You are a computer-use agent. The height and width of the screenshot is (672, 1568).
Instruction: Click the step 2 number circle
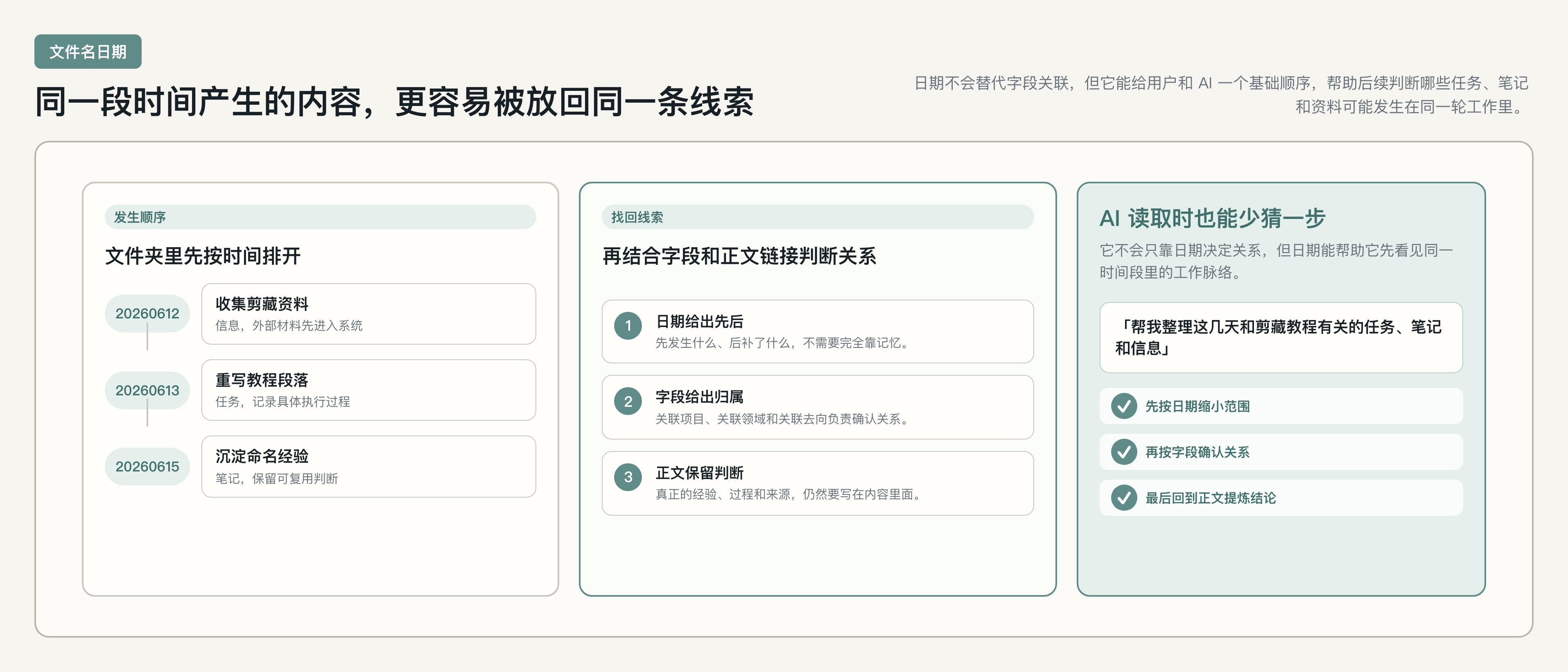coord(628,402)
